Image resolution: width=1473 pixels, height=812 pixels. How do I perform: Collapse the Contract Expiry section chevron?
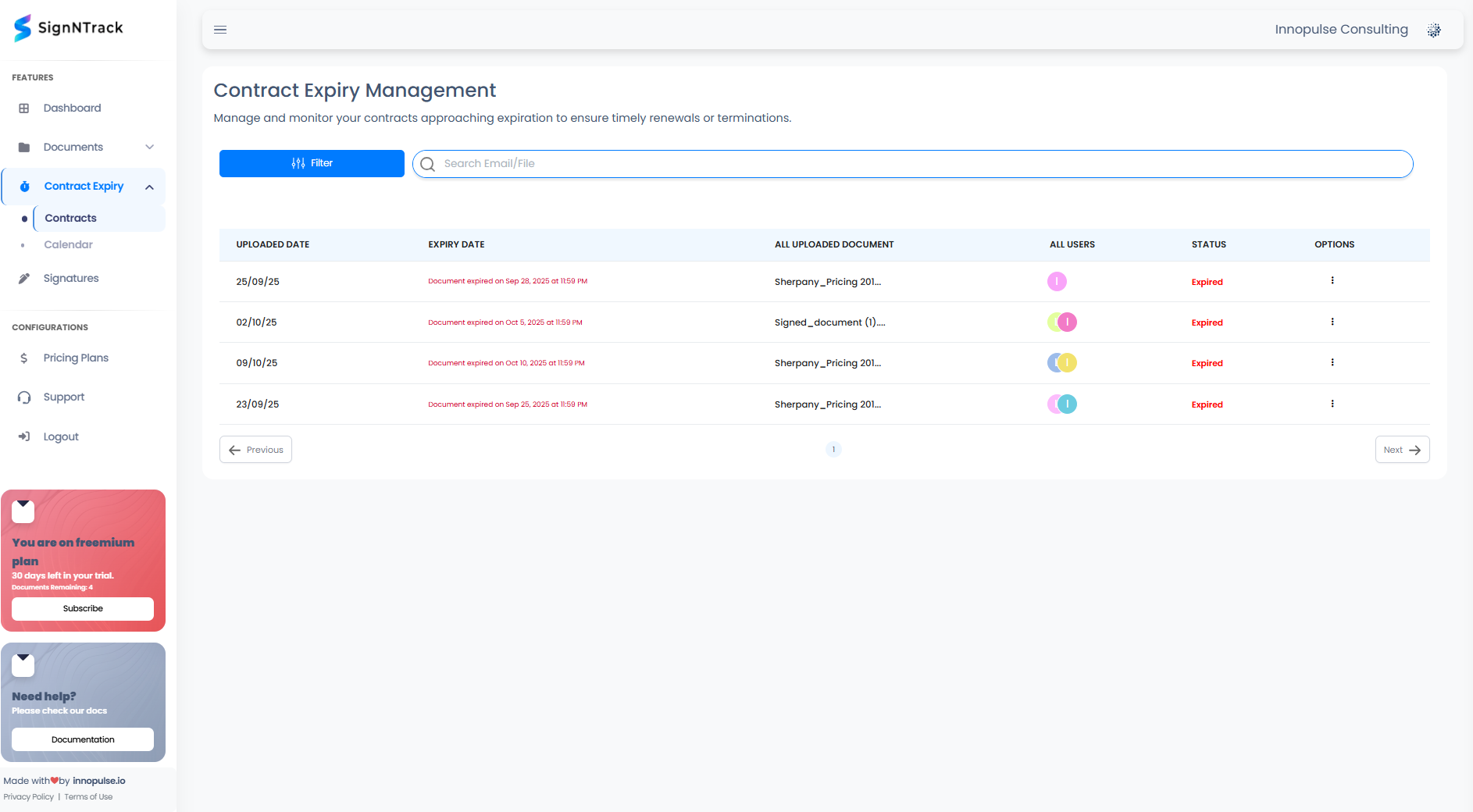coord(149,186)
